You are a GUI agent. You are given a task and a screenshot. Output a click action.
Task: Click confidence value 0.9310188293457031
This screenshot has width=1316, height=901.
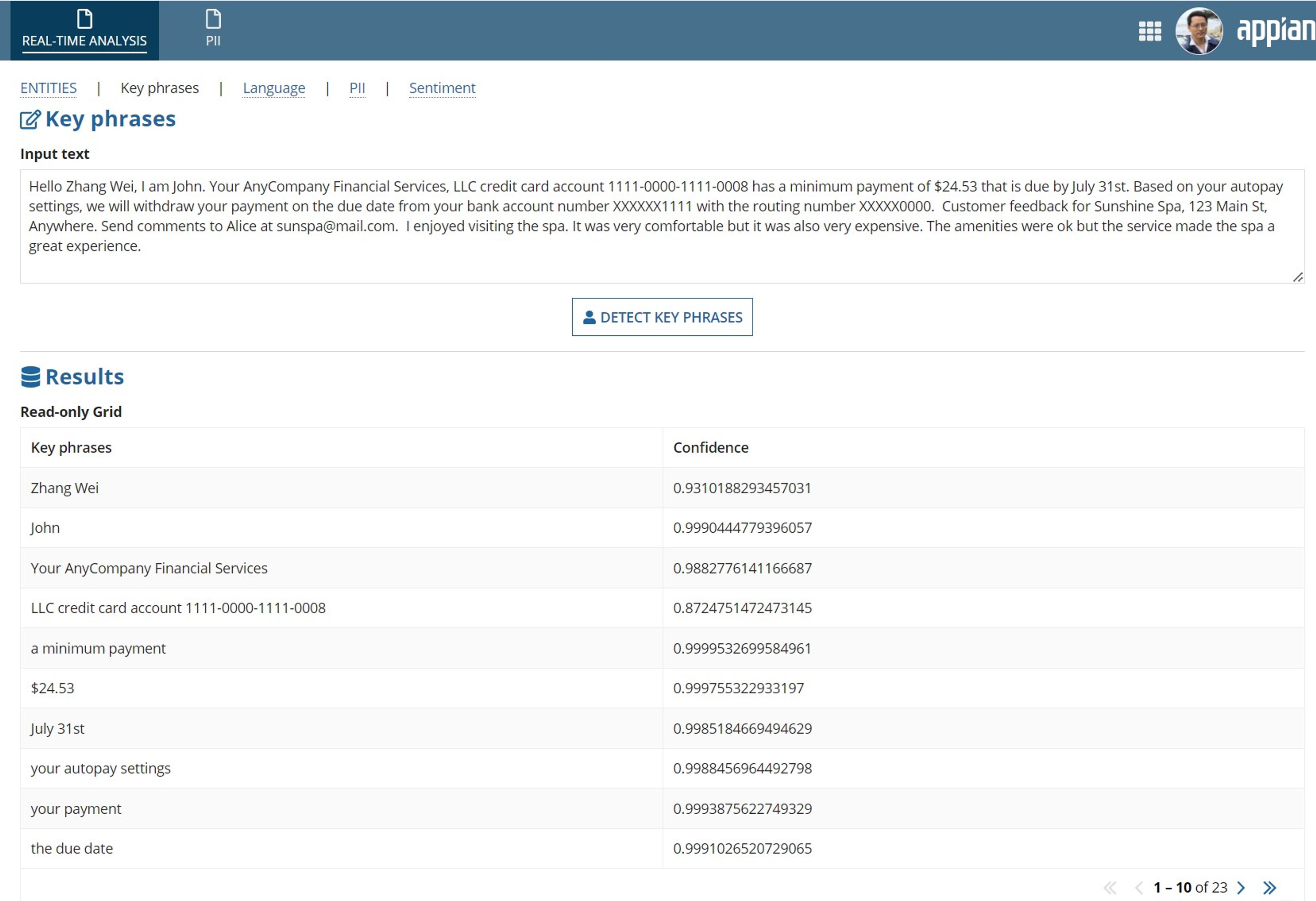point(742,488)
